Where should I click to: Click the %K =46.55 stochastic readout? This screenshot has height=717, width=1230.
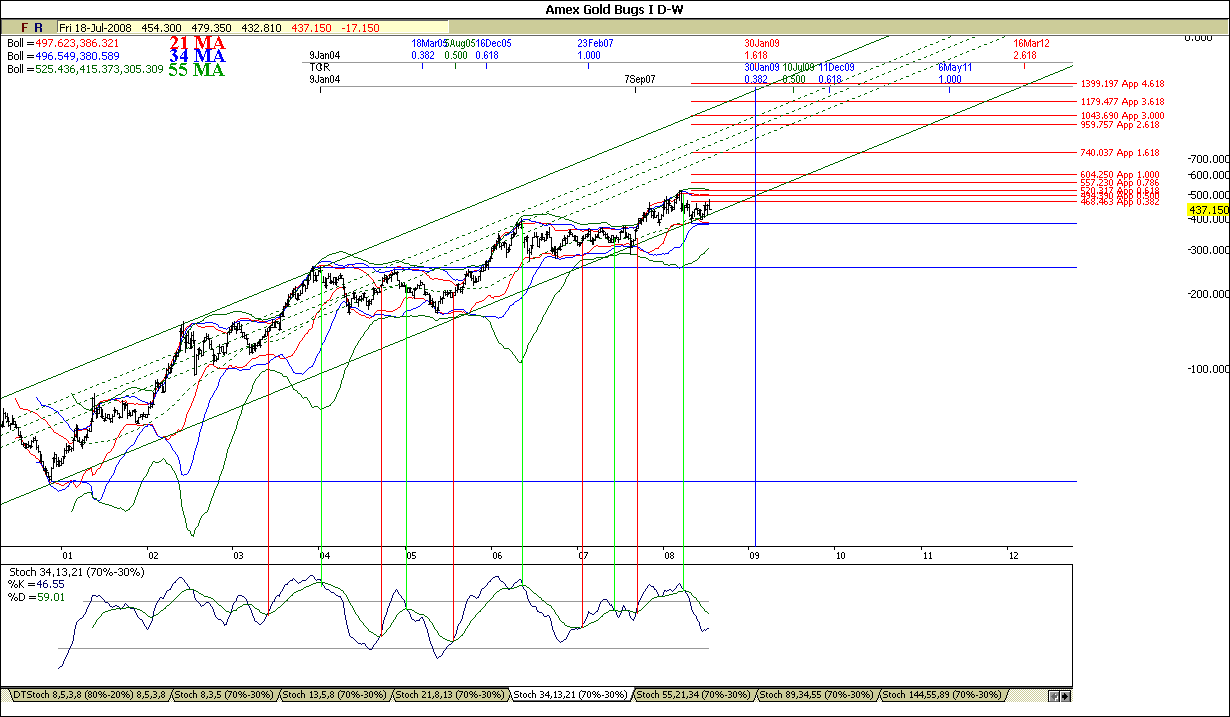36,584
